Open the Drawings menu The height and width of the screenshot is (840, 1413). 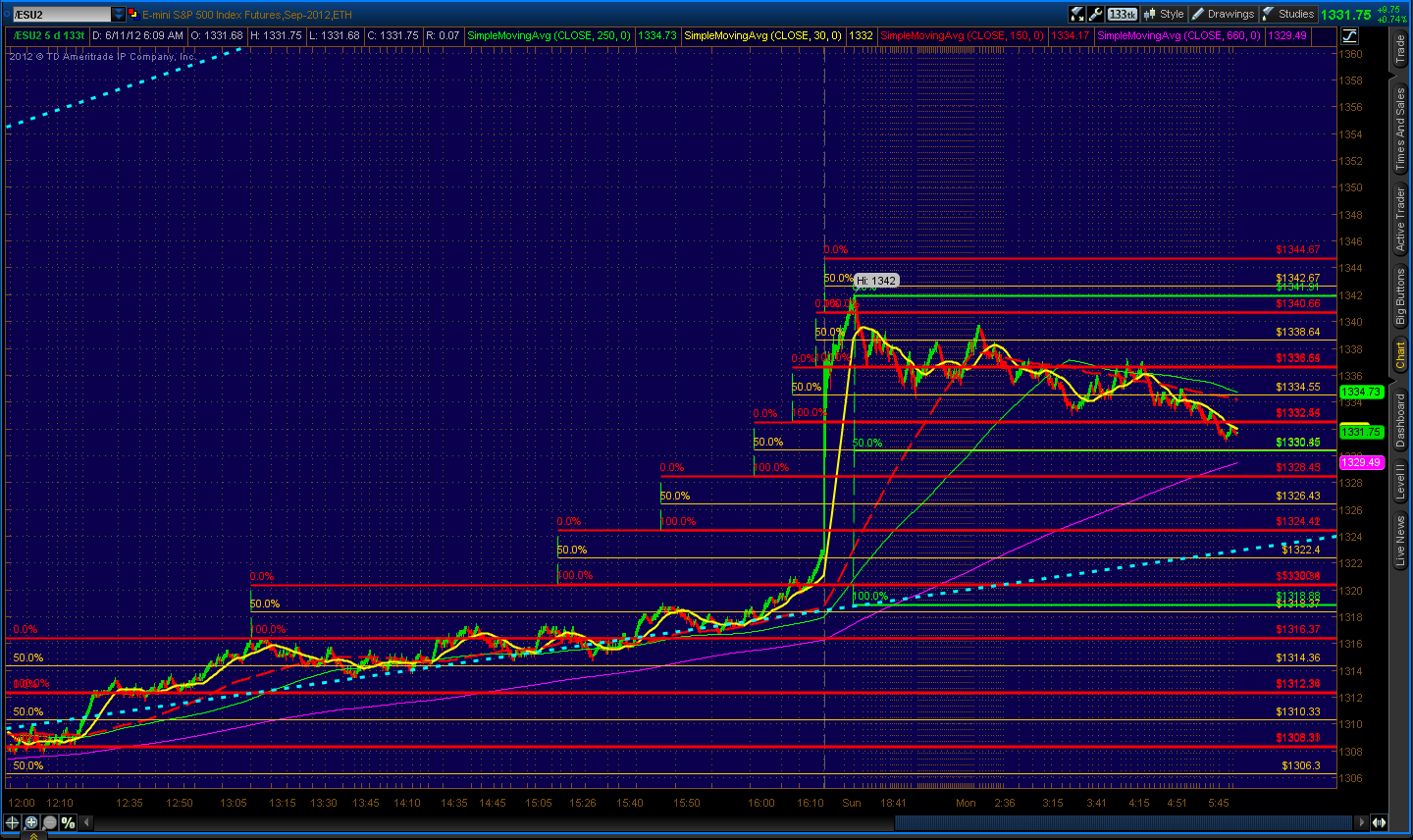(x=1223, y=14)
